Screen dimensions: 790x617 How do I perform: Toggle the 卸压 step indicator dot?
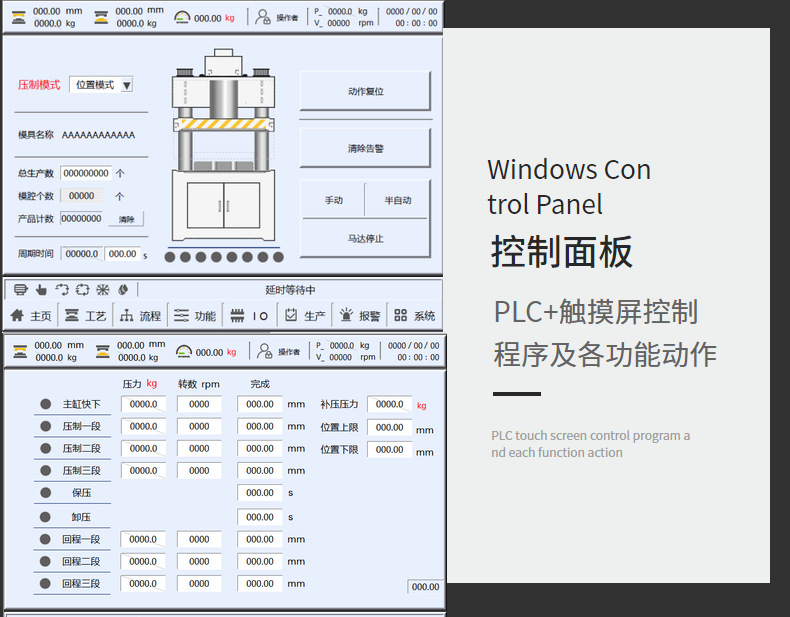pos(45,517)
